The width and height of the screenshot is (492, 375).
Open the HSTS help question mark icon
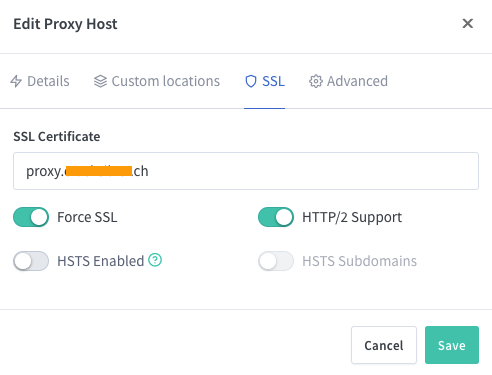click(x=155, y=260)
